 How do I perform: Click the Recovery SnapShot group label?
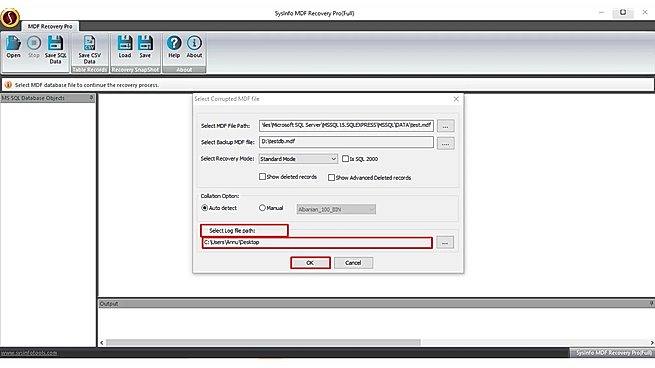click(x=135, y=70)
